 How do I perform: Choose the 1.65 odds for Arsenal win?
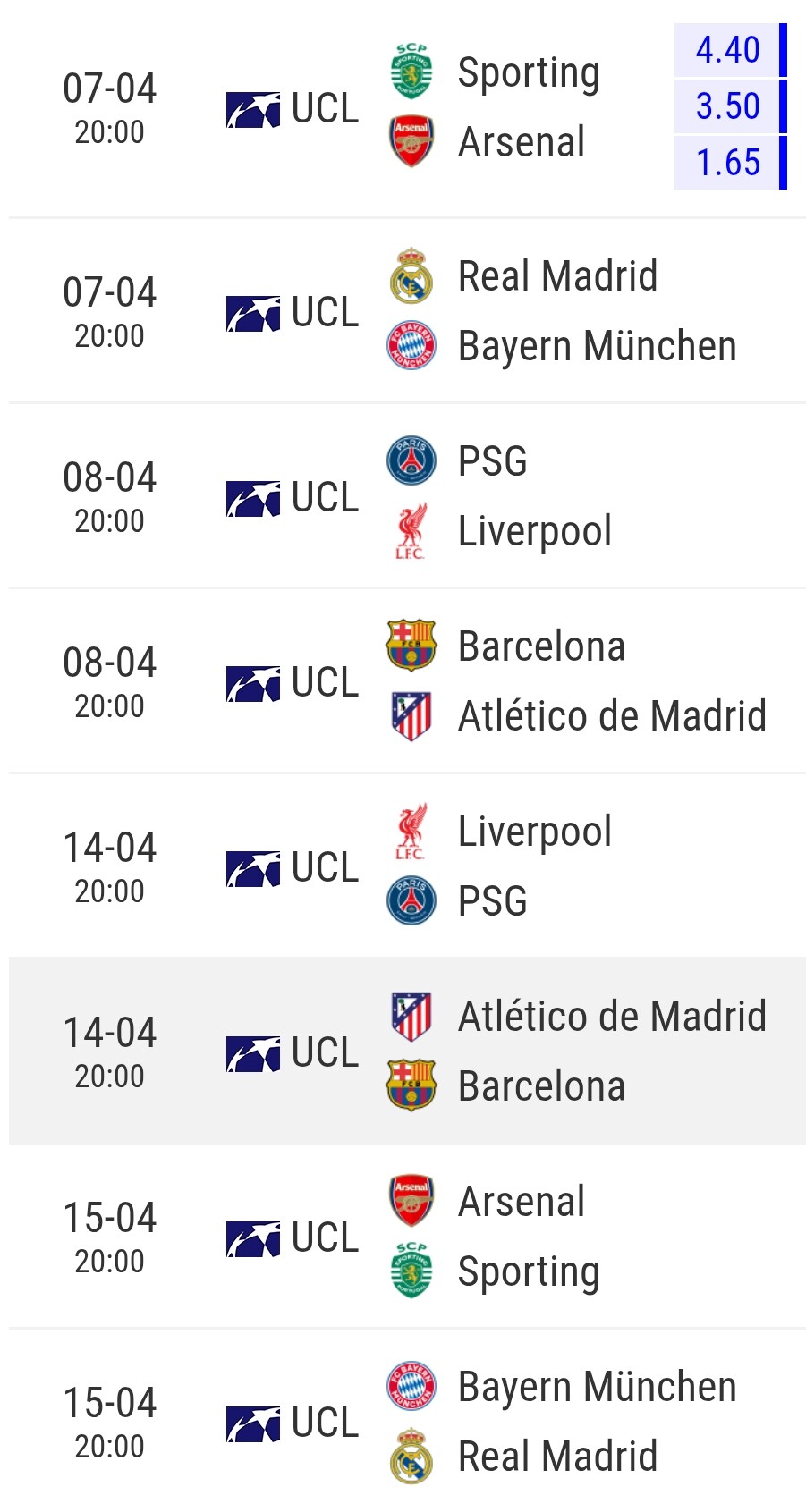coord(728,163)
